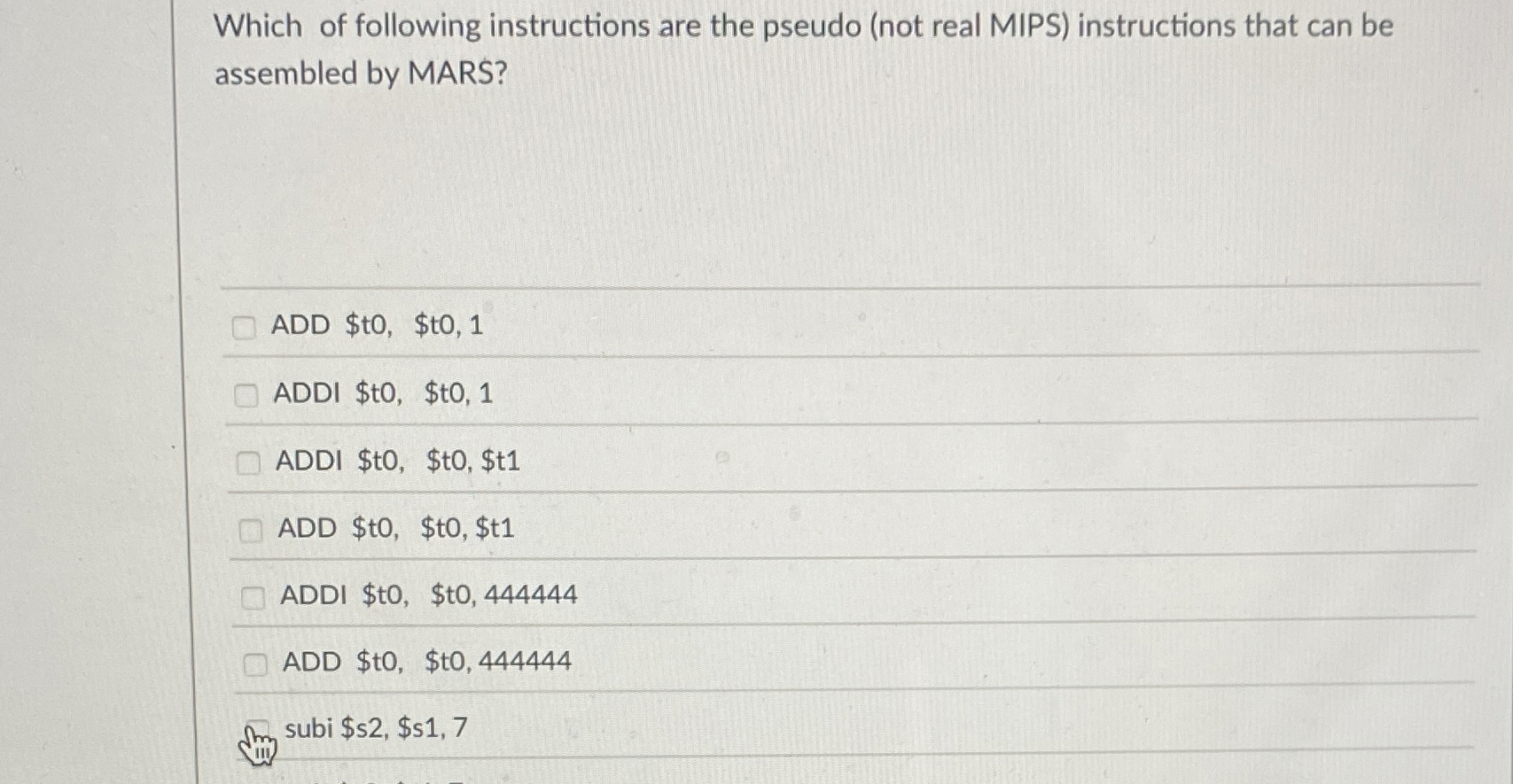Select the answer ADDI $t0, $t0, $t1
Image resolution: width=1513 pixels, height=784 pixels.
coord(399,461)
